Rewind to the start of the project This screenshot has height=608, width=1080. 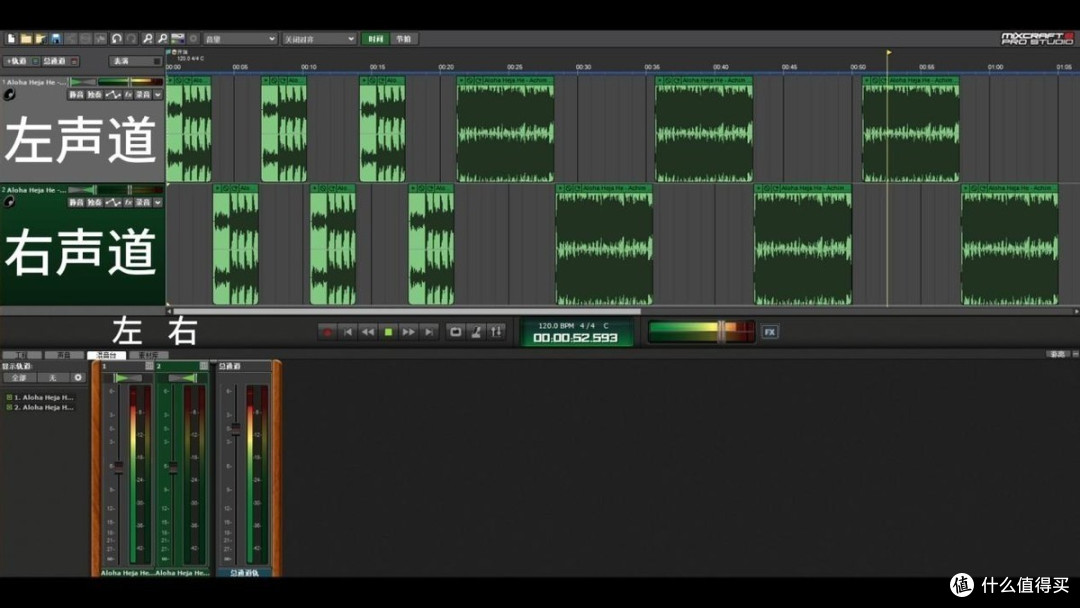tap(348, 332)
